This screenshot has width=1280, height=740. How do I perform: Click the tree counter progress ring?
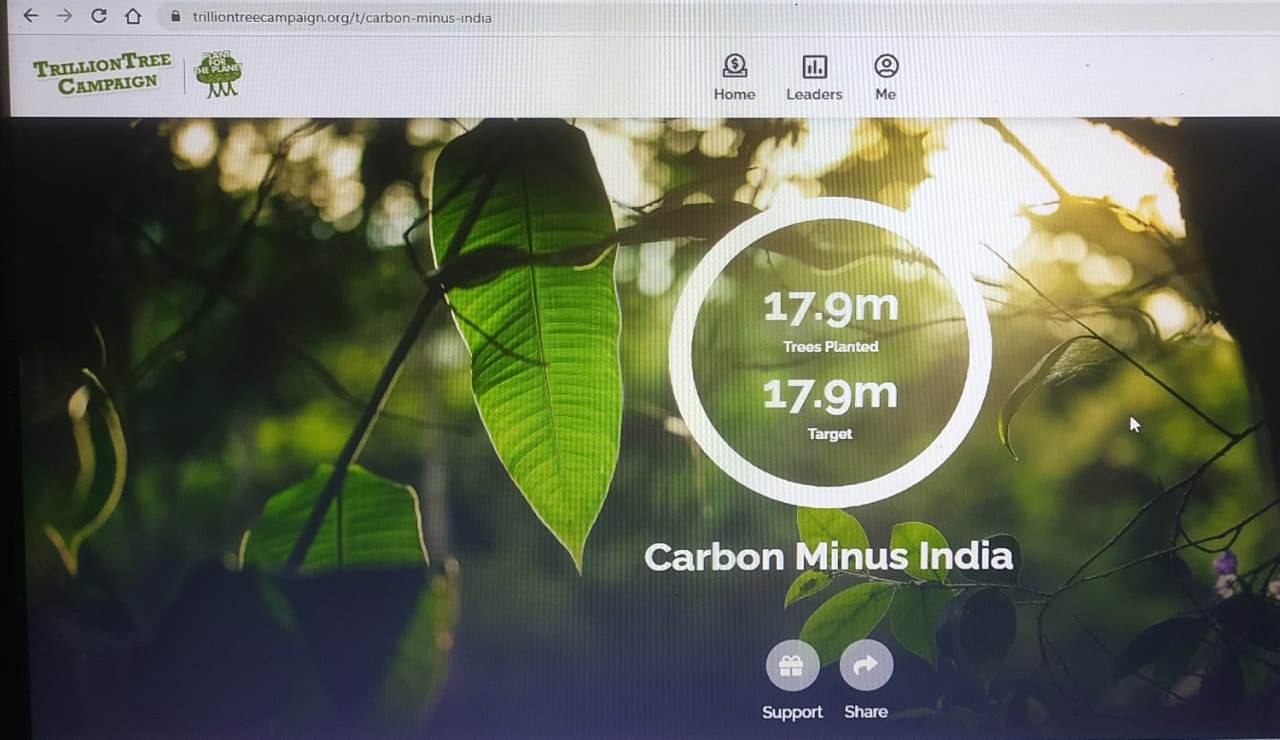point(830,352)
